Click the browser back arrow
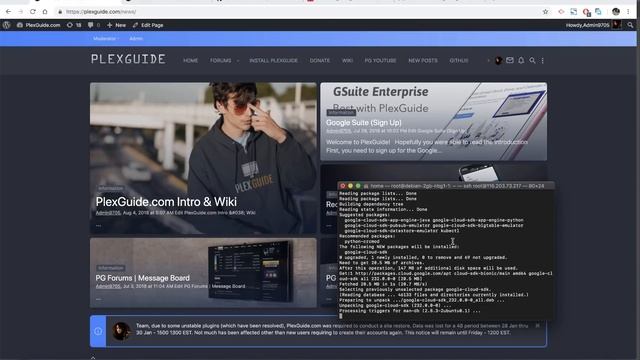The height and width of the screenshot is (360, 640). (x=9, y=12)
